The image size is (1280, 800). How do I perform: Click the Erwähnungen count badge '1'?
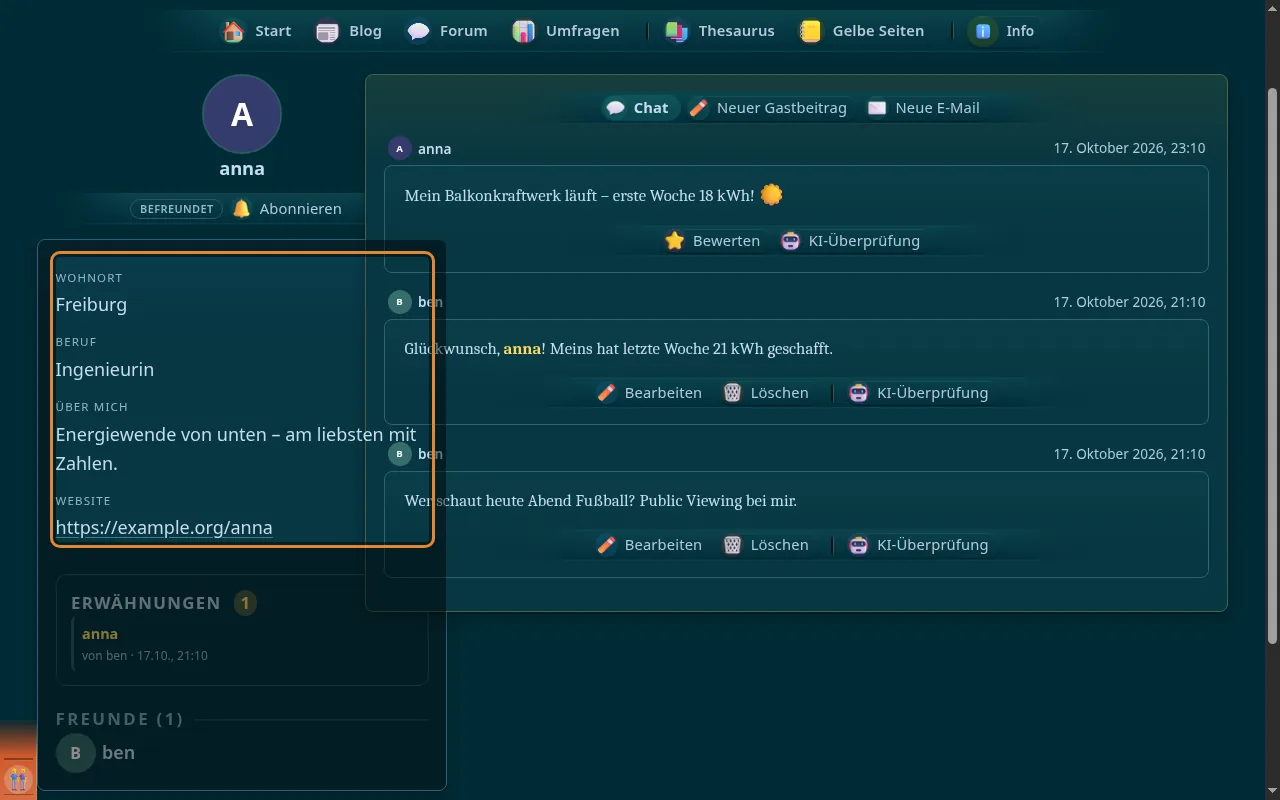[x=245, y=603]
